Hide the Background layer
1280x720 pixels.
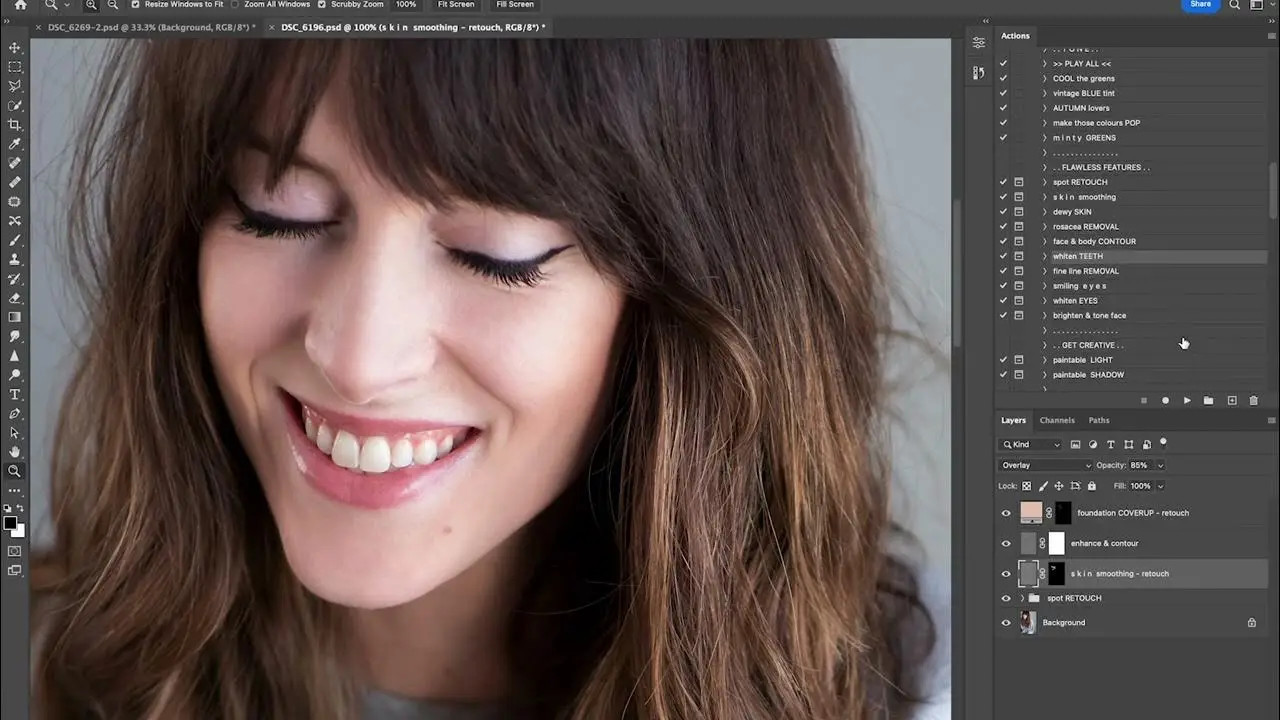click(x=1006, y=623)
